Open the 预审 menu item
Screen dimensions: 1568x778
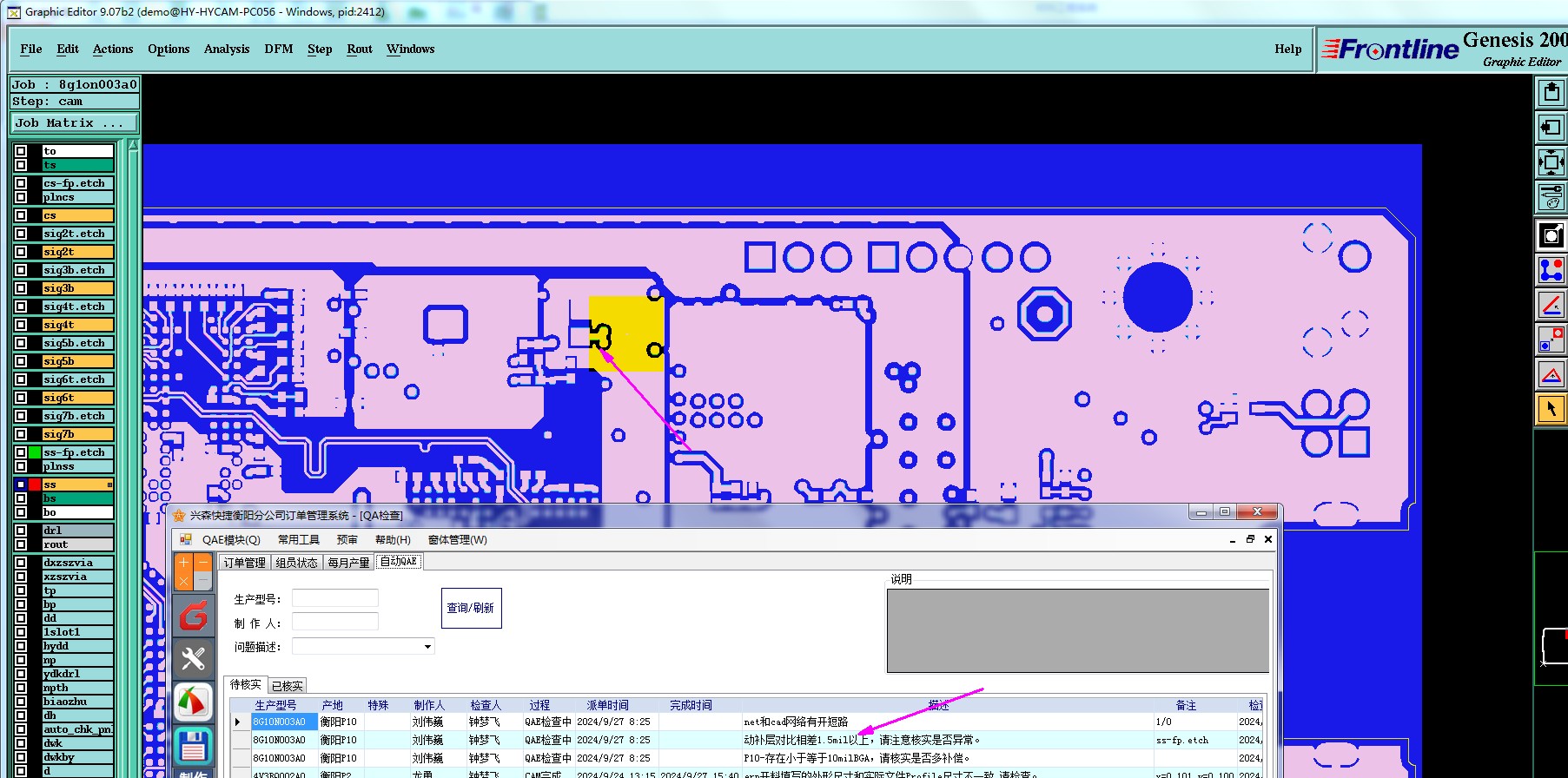(x=347, y=540)
